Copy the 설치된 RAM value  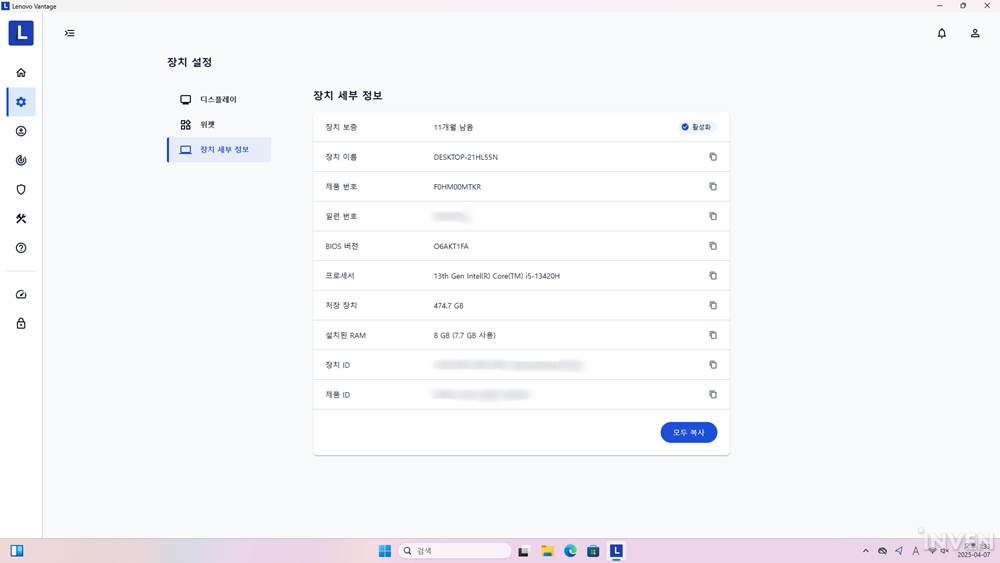713,335
